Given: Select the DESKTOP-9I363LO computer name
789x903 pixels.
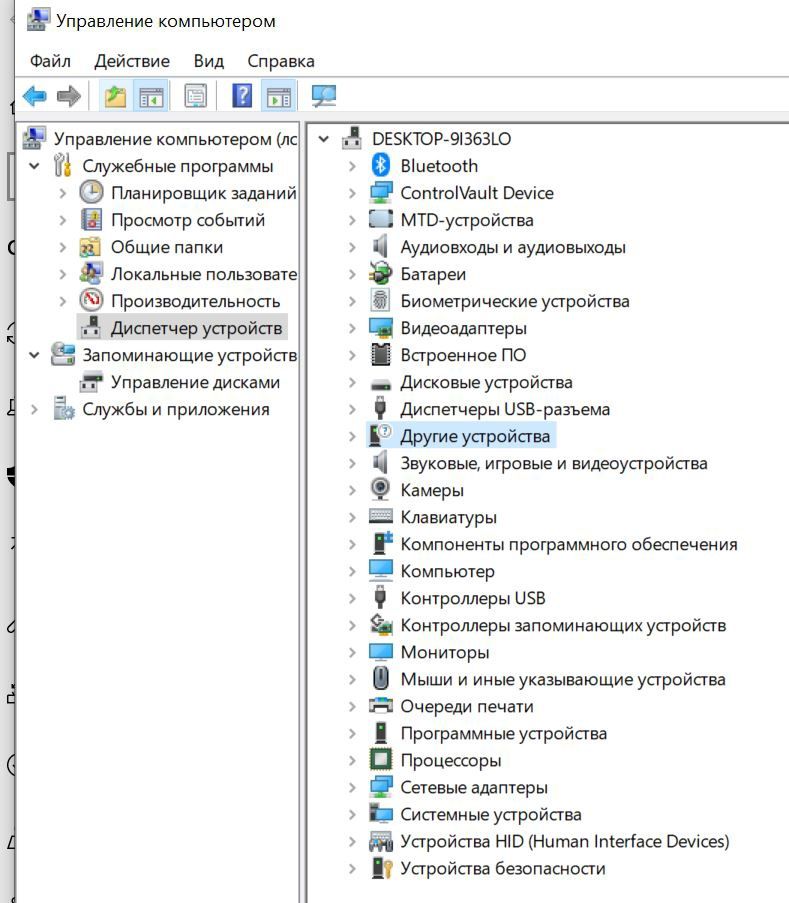Looking at the screenshot, I should 442,139.
